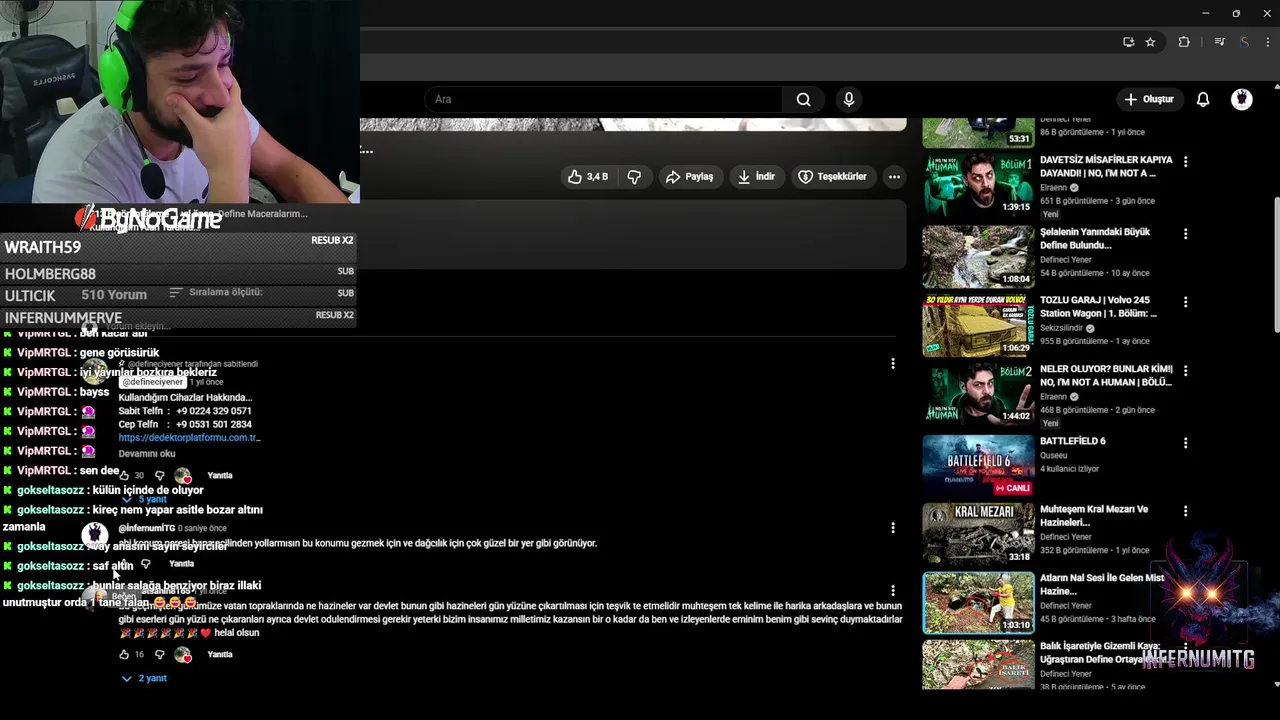1280x720 pixels.
Task: Expand the 5 yanıt replies
Action: pos(144,499)
